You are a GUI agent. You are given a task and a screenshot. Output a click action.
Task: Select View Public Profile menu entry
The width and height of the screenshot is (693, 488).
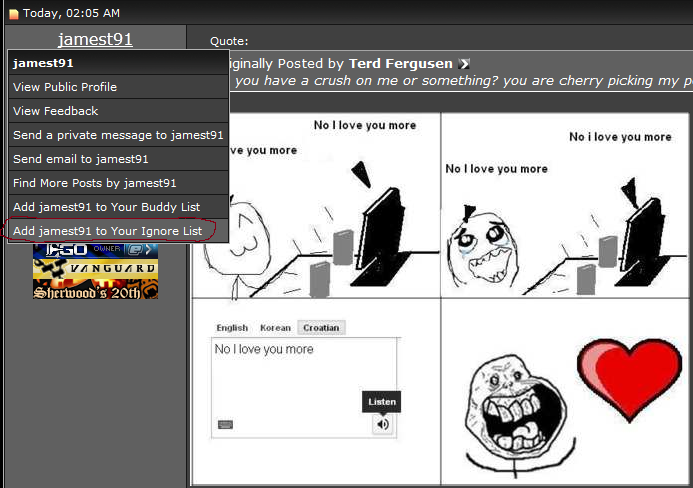pyautogui.click(x=118, y=87)
